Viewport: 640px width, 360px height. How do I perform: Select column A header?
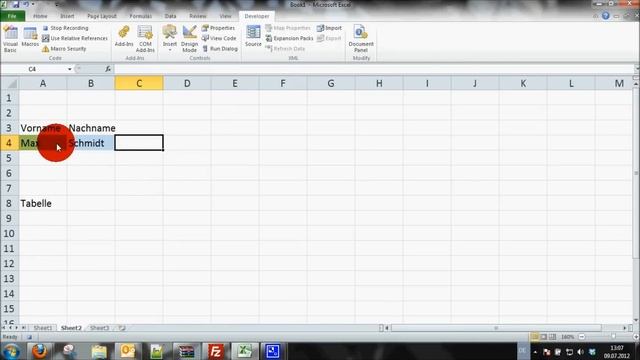43,84
